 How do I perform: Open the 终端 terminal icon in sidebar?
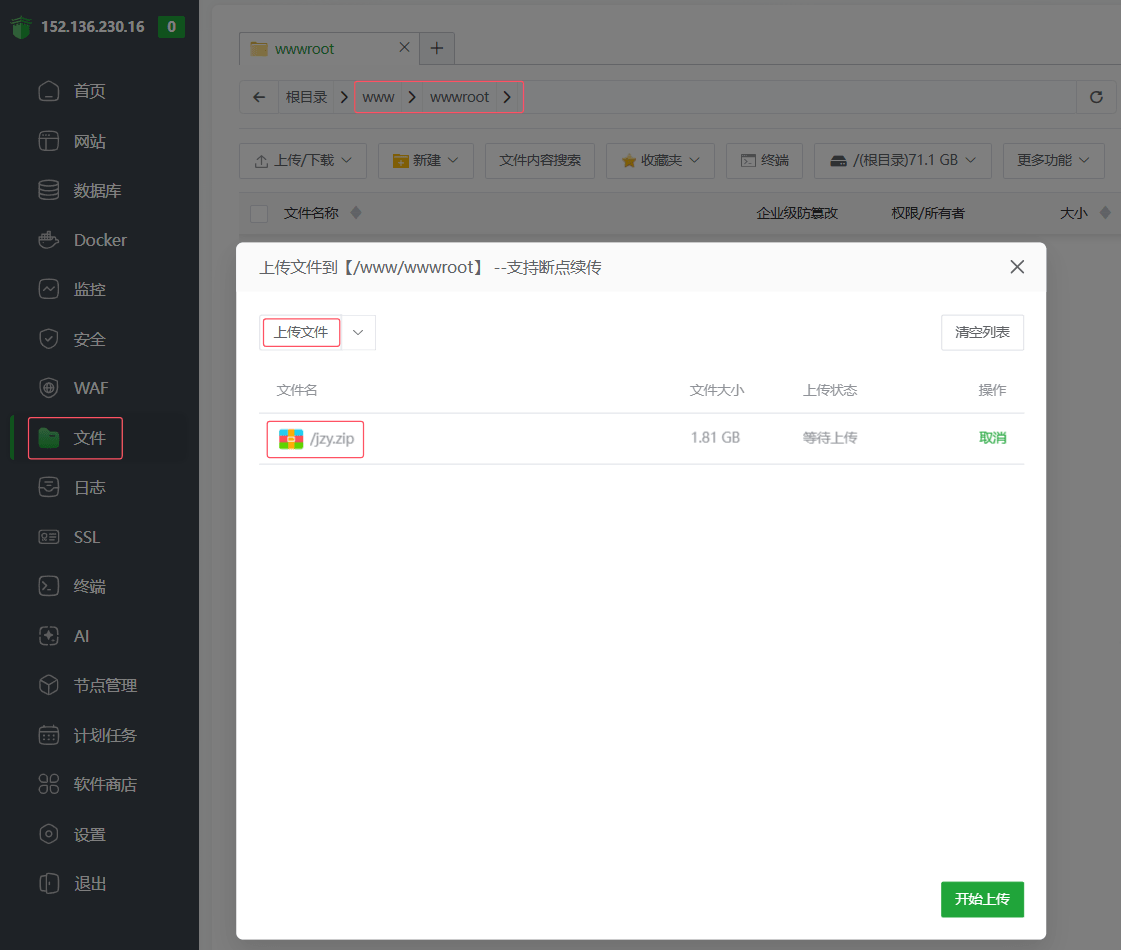click(49, 586)
